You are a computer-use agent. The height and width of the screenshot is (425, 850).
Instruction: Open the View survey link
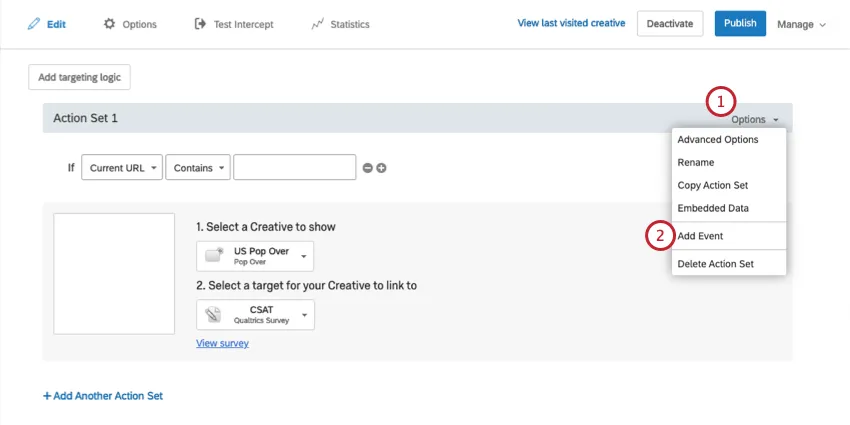pyautogui.click(x=222, y=343)
